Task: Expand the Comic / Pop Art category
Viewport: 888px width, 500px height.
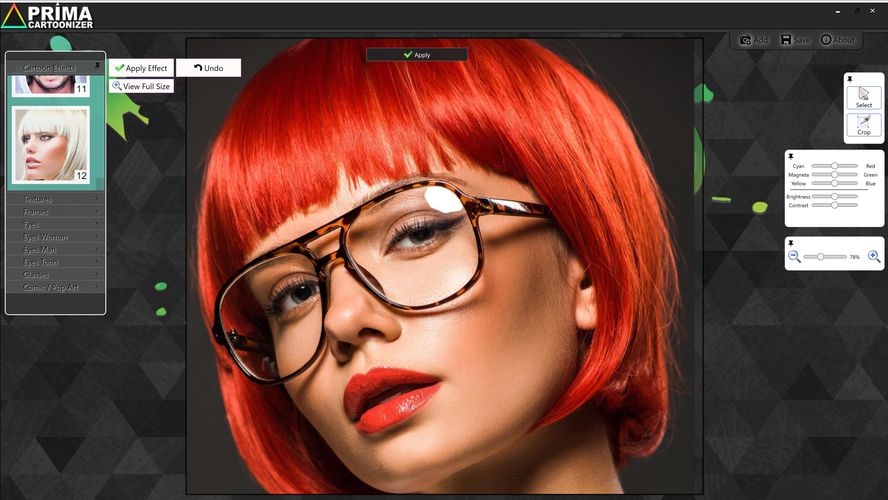Action: pos(56,287)
